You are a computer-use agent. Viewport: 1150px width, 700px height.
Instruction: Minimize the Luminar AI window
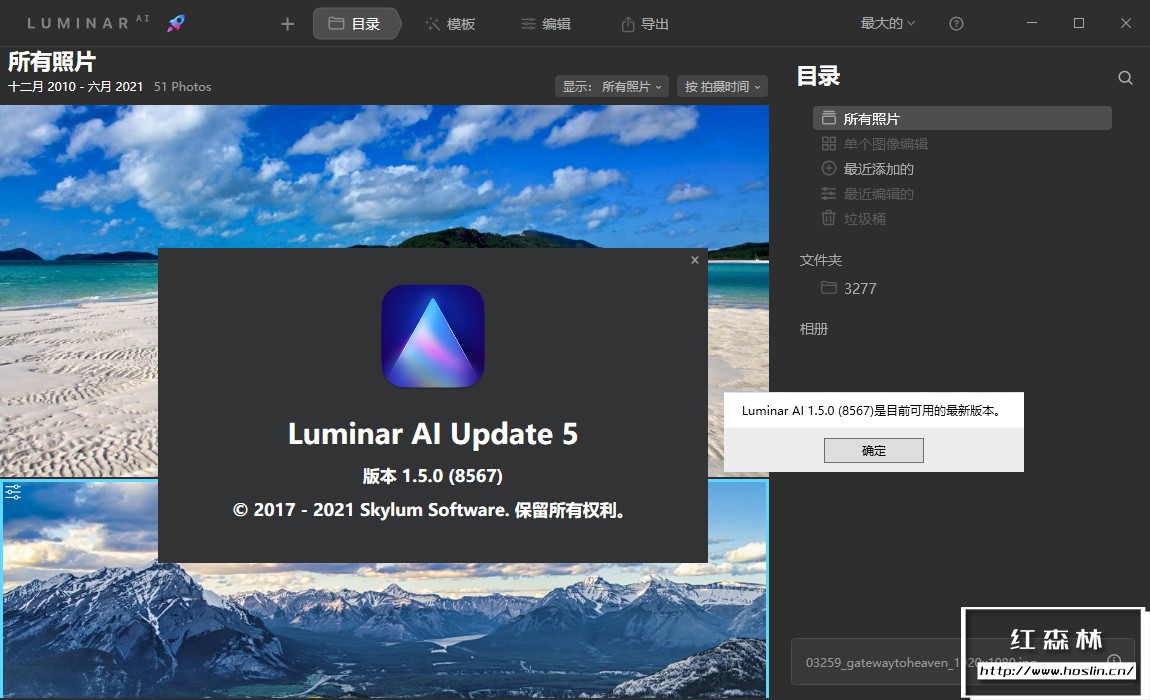(1032, 23)
